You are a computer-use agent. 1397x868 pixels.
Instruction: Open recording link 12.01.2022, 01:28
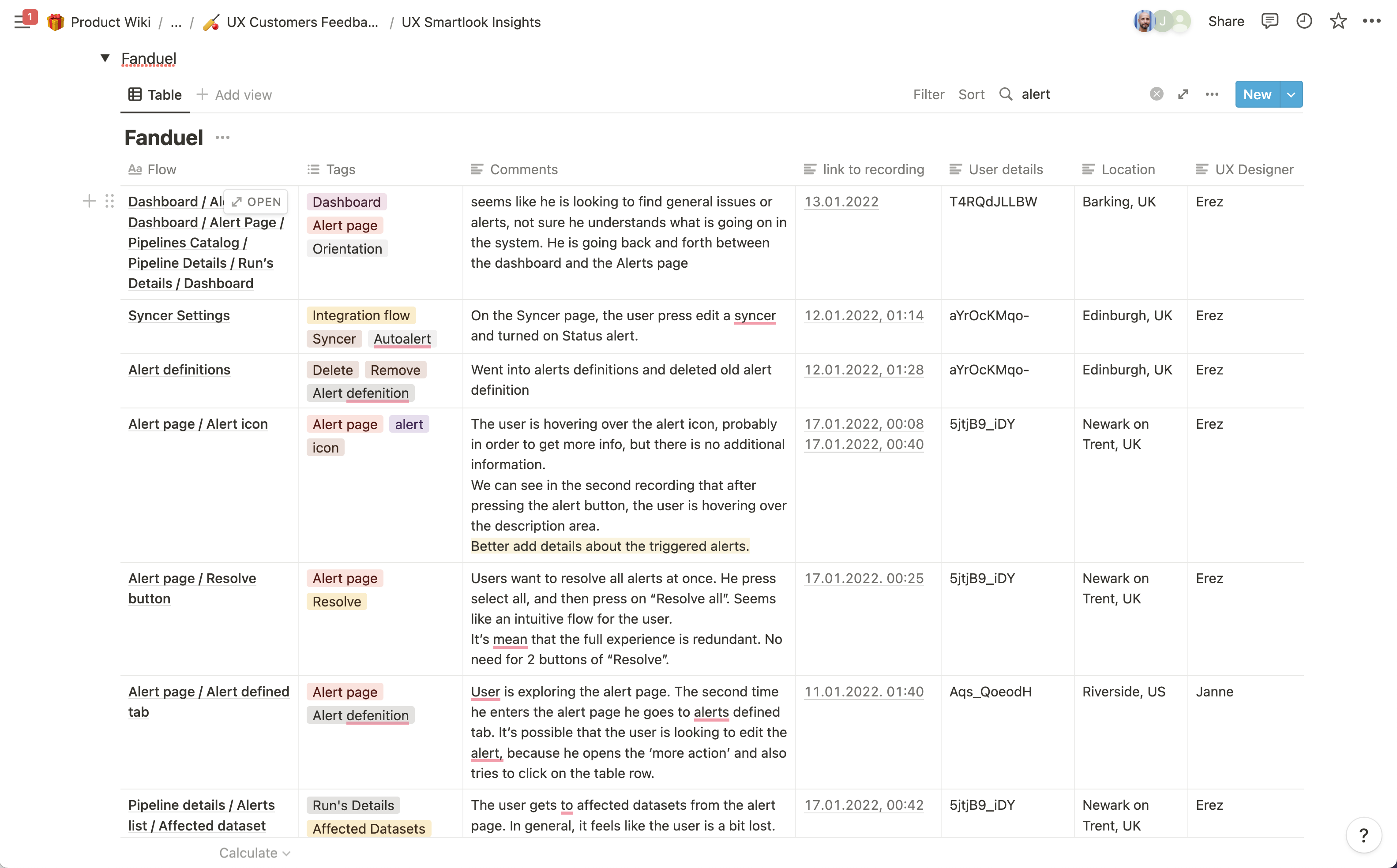pyautogui.click(x=864, y=370)
